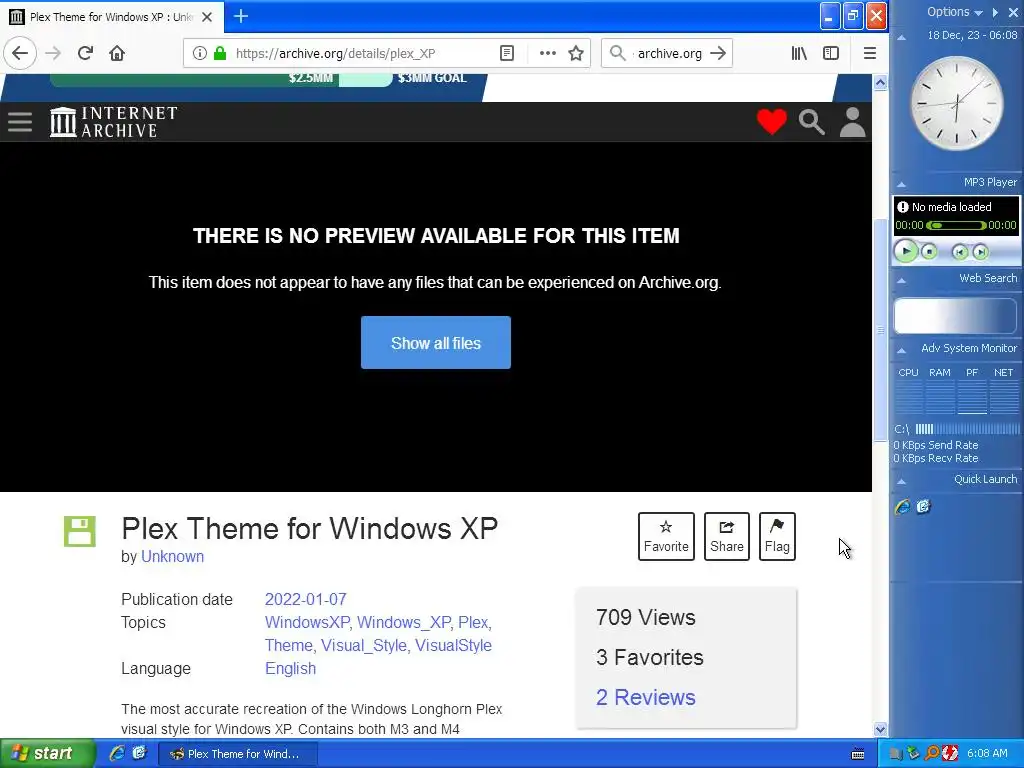
Task: Click the red donate heart icon
Action: (x=771, y=121)
